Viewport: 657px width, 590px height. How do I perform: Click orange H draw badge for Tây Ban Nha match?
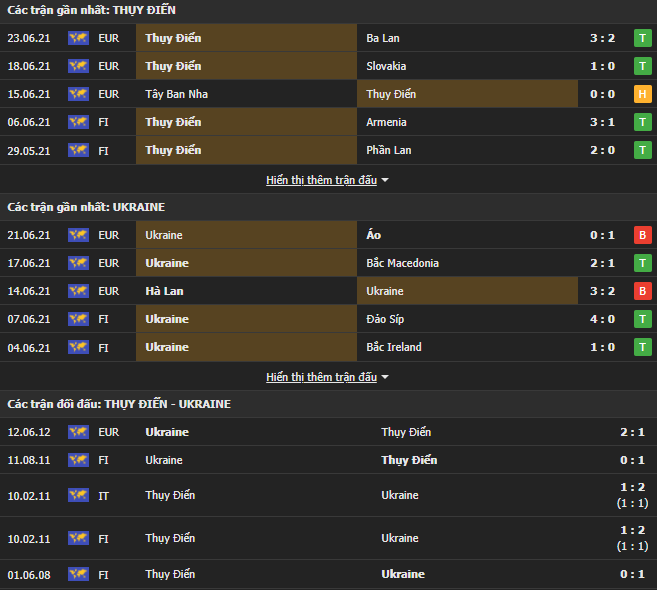(642, 94)
